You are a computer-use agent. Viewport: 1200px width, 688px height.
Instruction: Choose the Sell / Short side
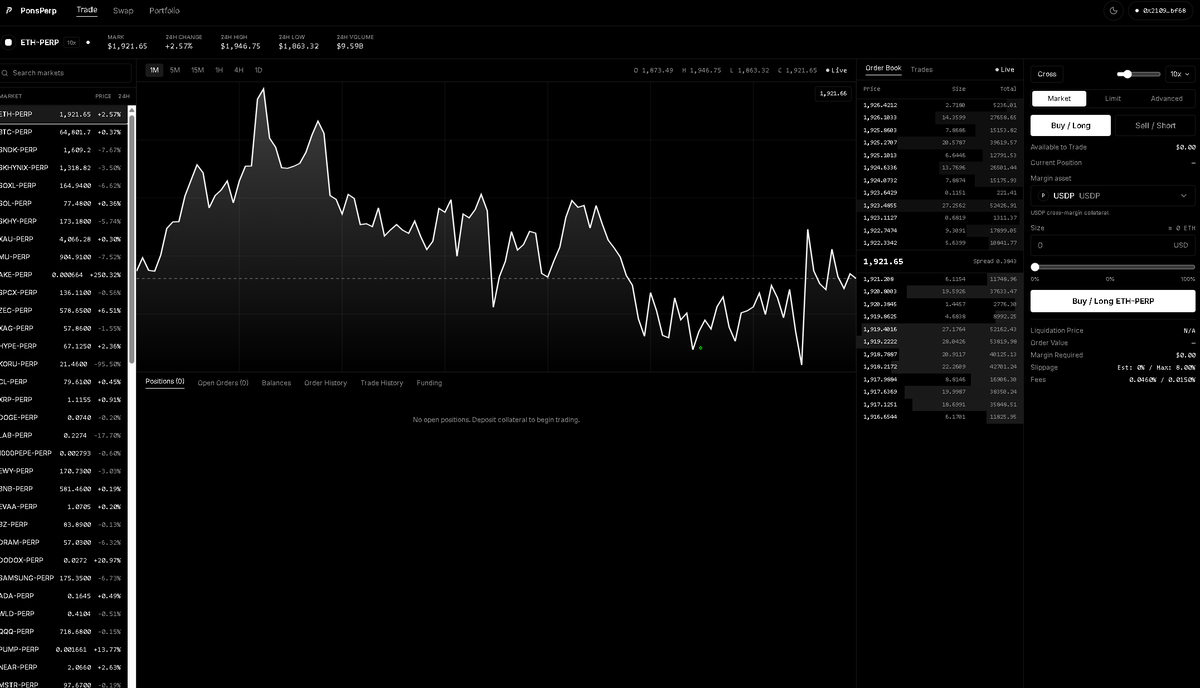[x=1155, y=126]
